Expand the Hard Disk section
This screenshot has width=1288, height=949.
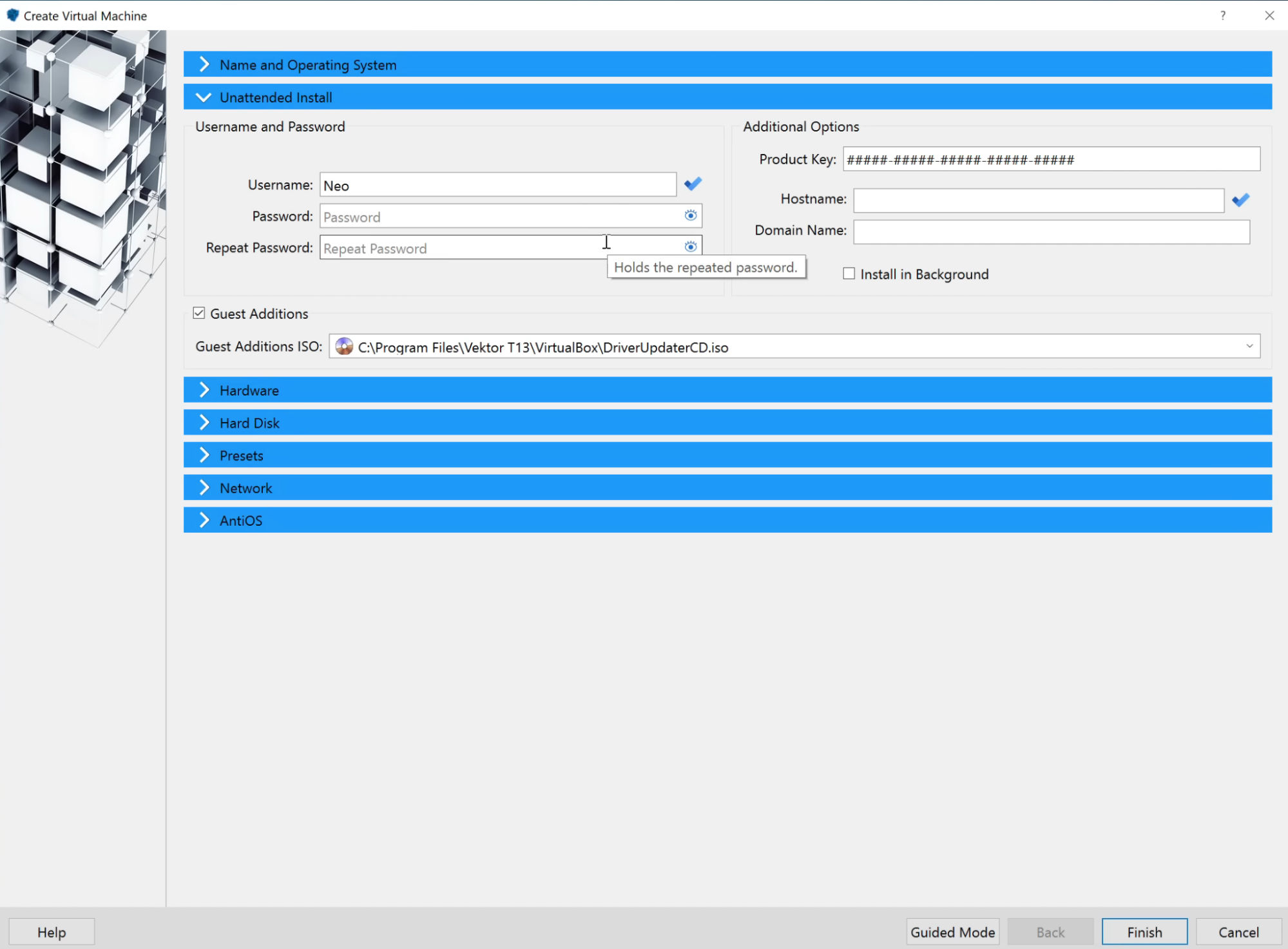(727, 423)
